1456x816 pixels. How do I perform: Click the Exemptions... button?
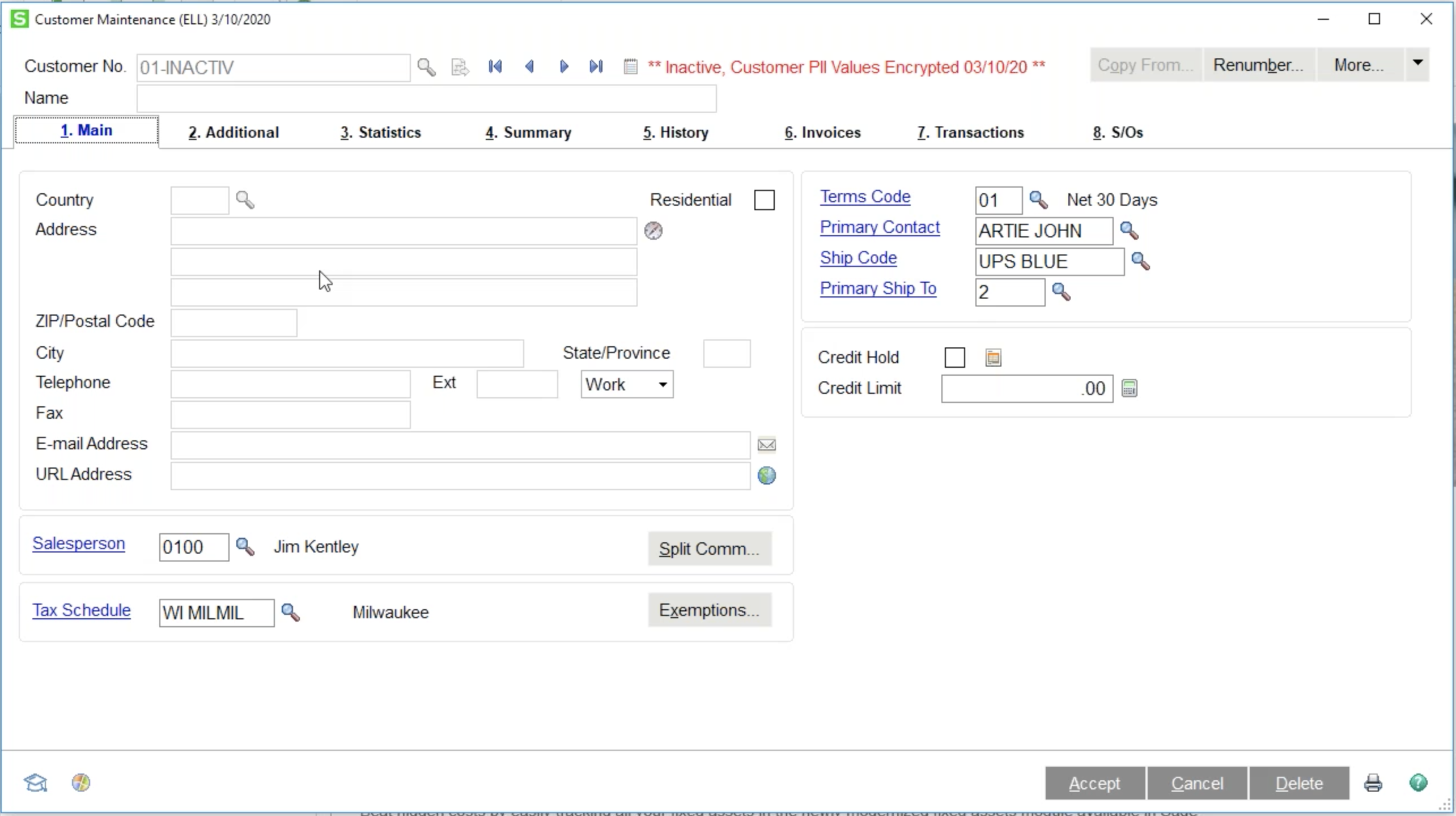[710, 610]
